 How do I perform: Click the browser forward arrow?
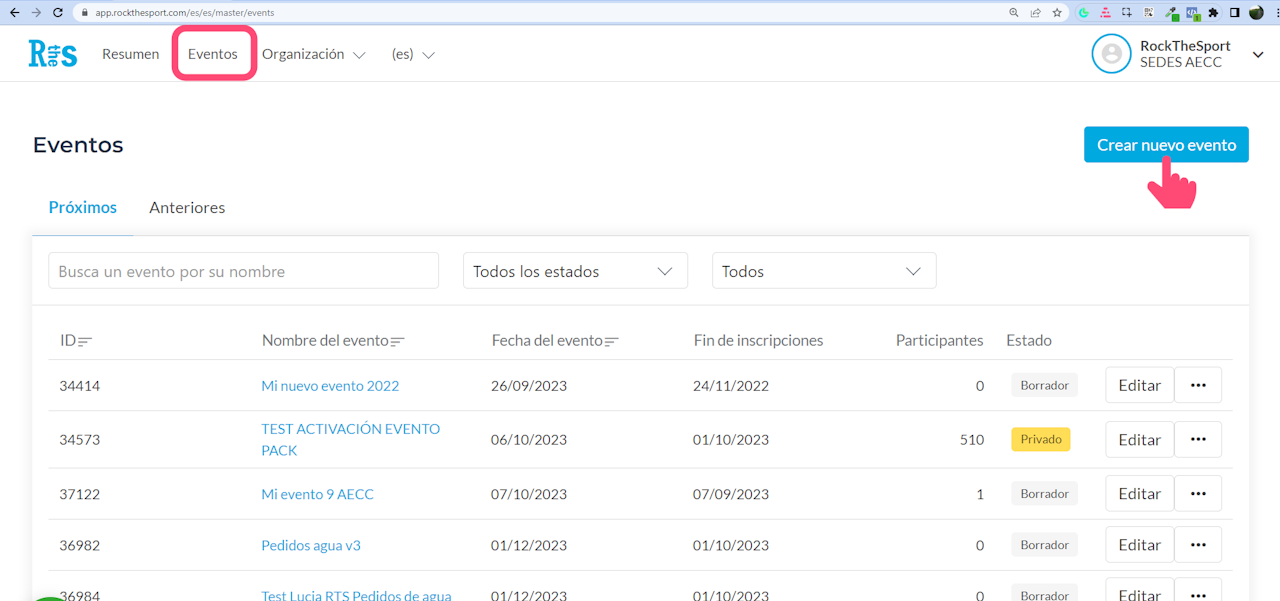tap(36, 13)
